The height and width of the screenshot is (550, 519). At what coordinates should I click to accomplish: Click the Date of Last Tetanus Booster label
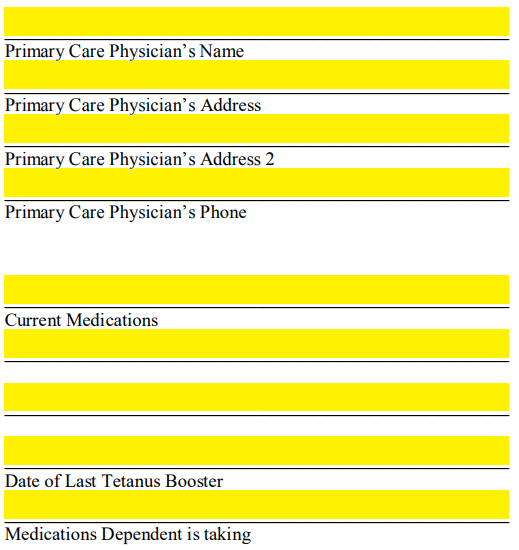point(114,481)
